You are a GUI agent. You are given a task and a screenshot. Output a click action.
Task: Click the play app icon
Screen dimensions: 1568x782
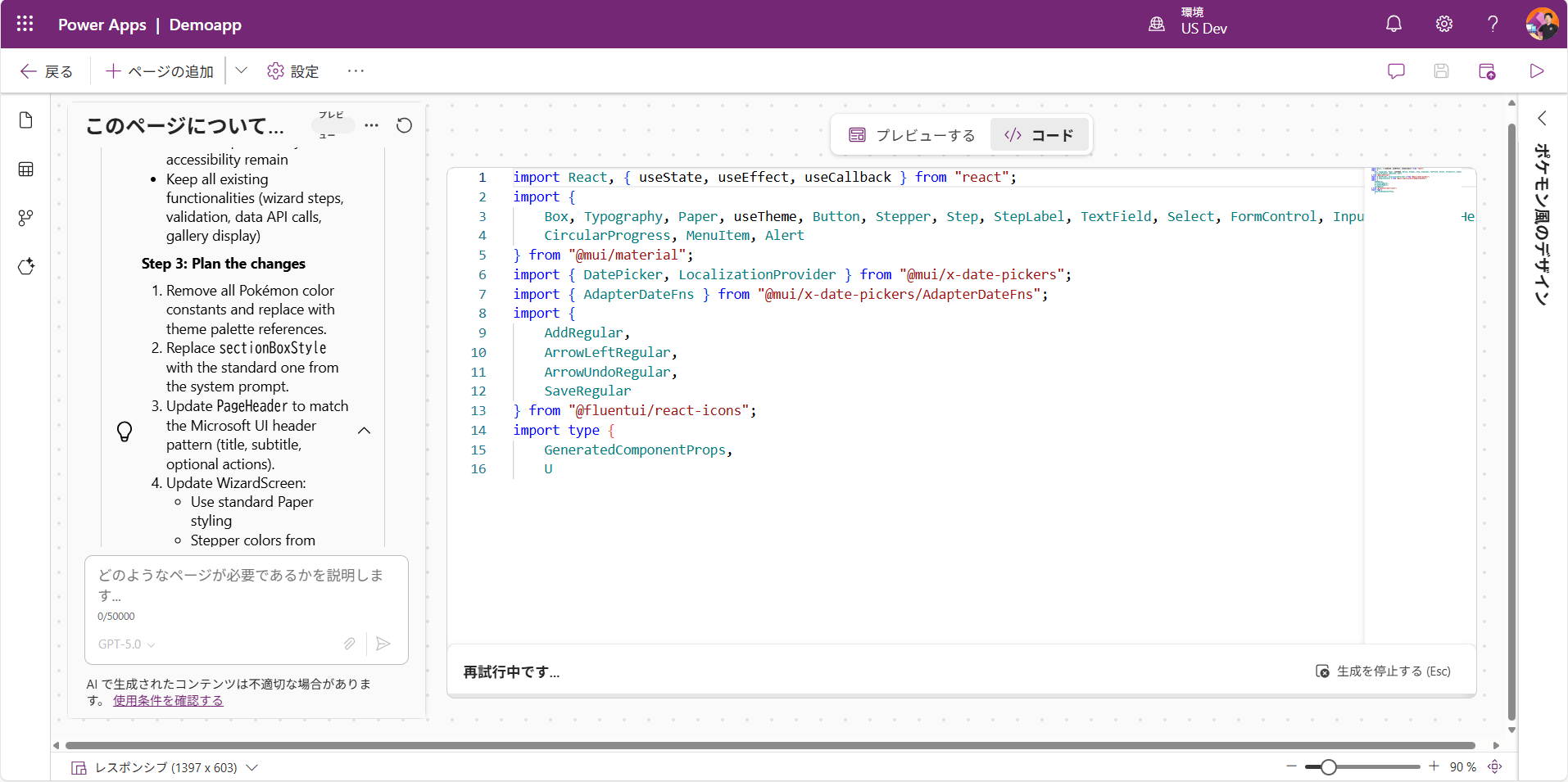click(1536, 71)
